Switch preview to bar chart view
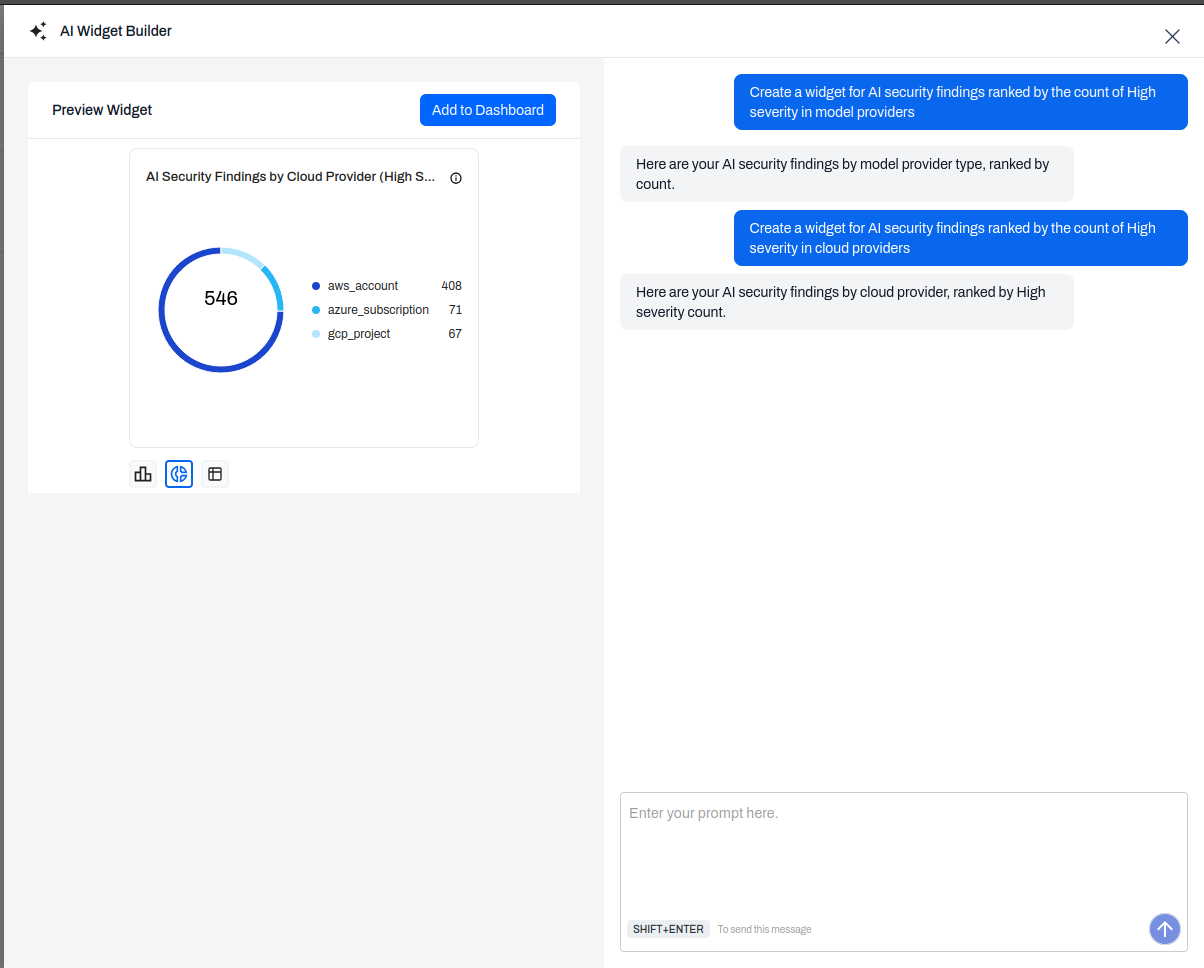The width and height of the screenshot is (1204, 968). coord(143,474)
